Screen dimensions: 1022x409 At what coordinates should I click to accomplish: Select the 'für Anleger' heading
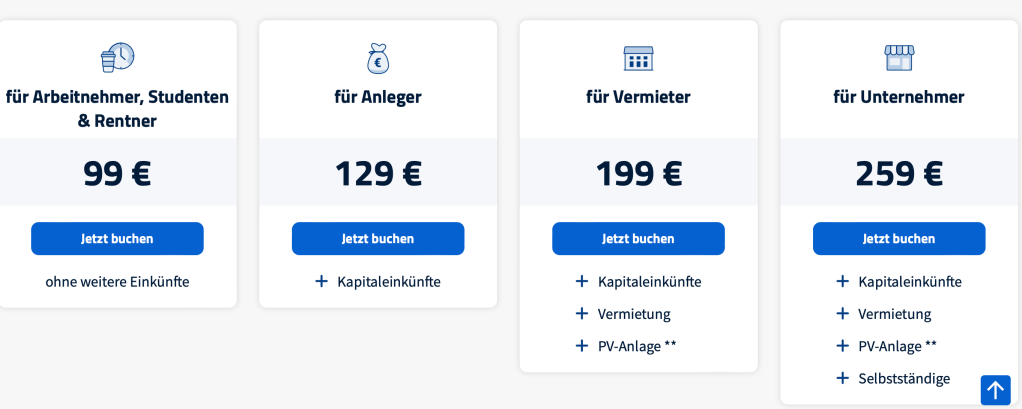pyautogui.click(x=378, y=97)
